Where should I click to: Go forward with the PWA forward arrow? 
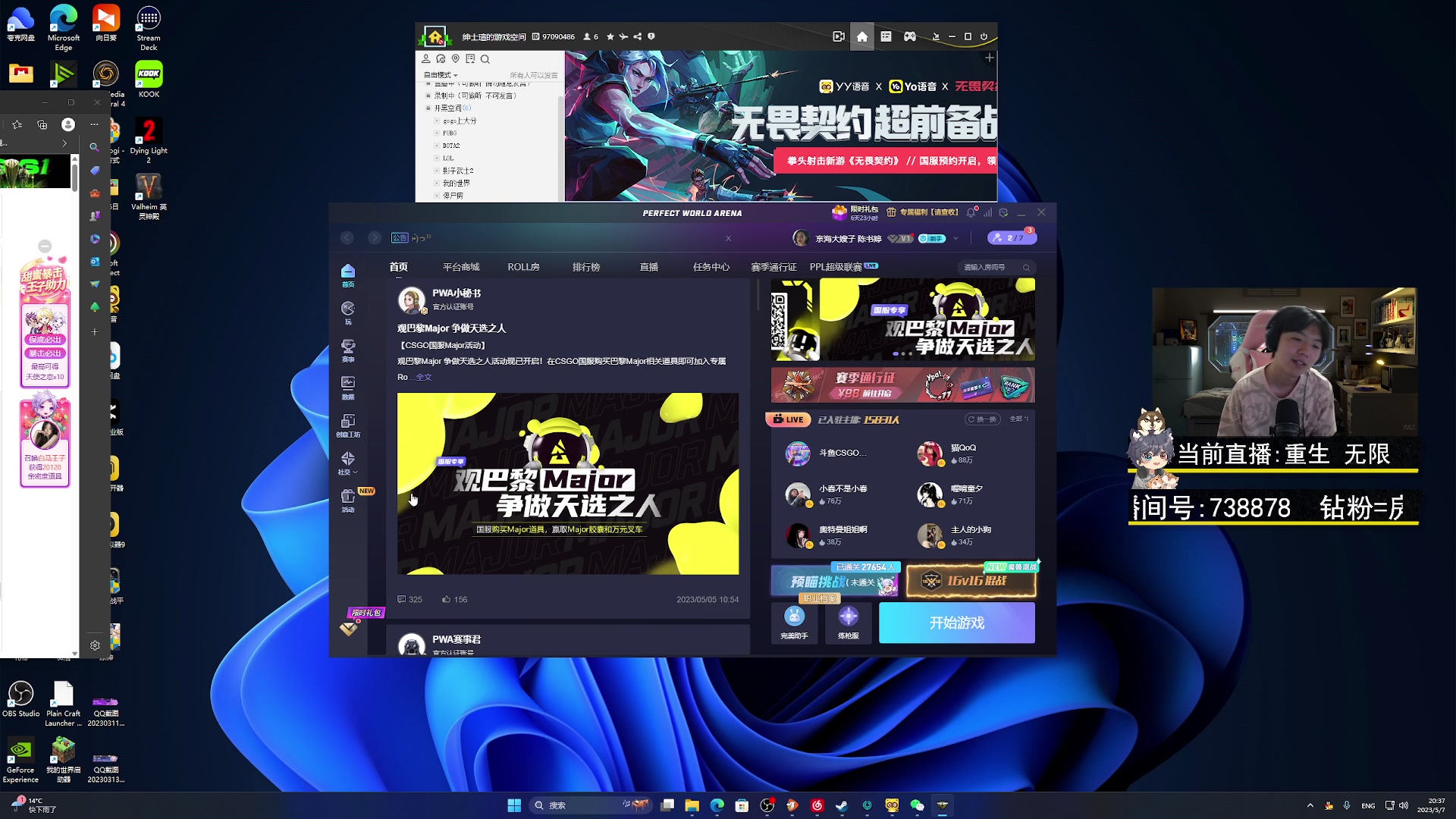pos(375,238)
